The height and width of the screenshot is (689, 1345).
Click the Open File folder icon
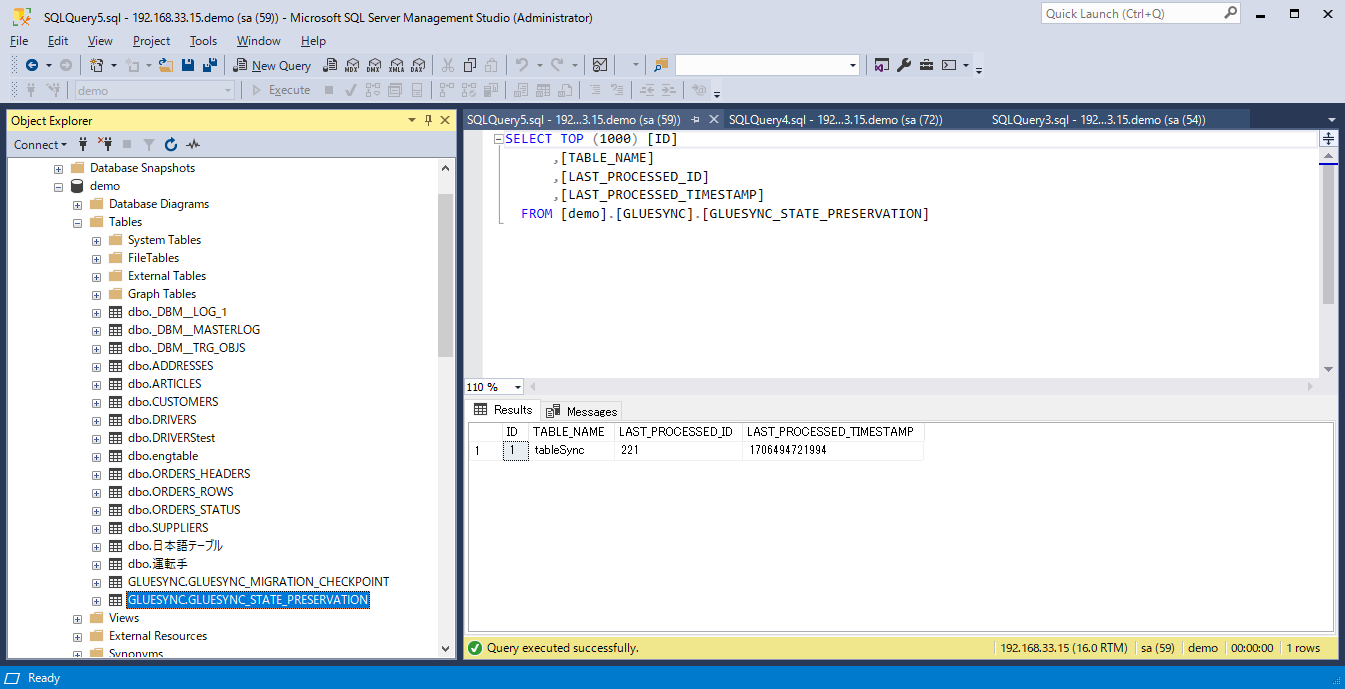(x=166, y=65)
